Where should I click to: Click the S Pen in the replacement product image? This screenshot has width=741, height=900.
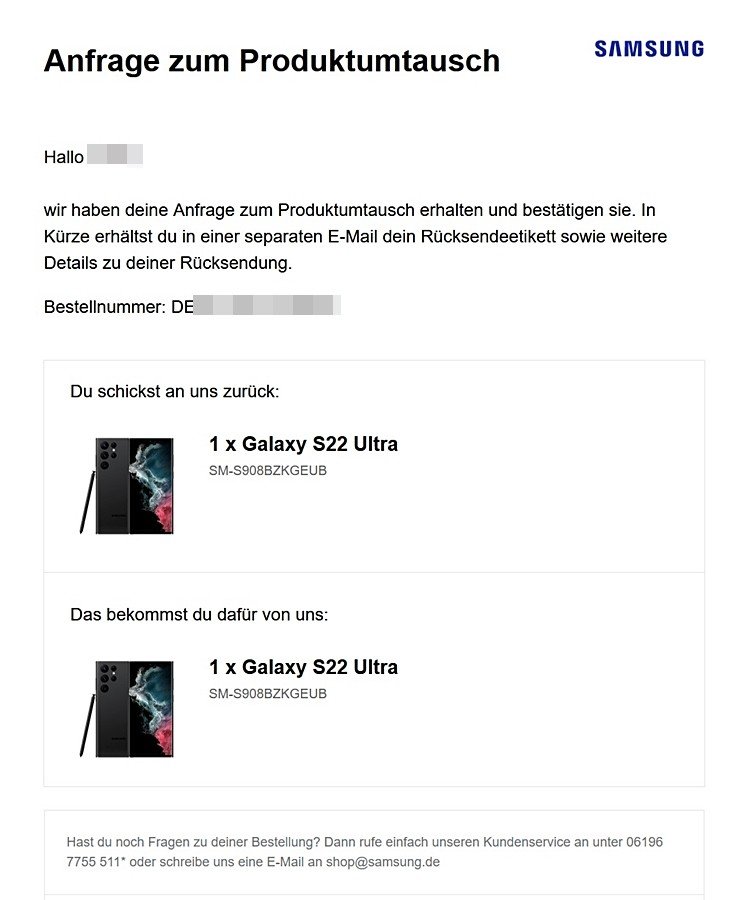click(87, 726)
